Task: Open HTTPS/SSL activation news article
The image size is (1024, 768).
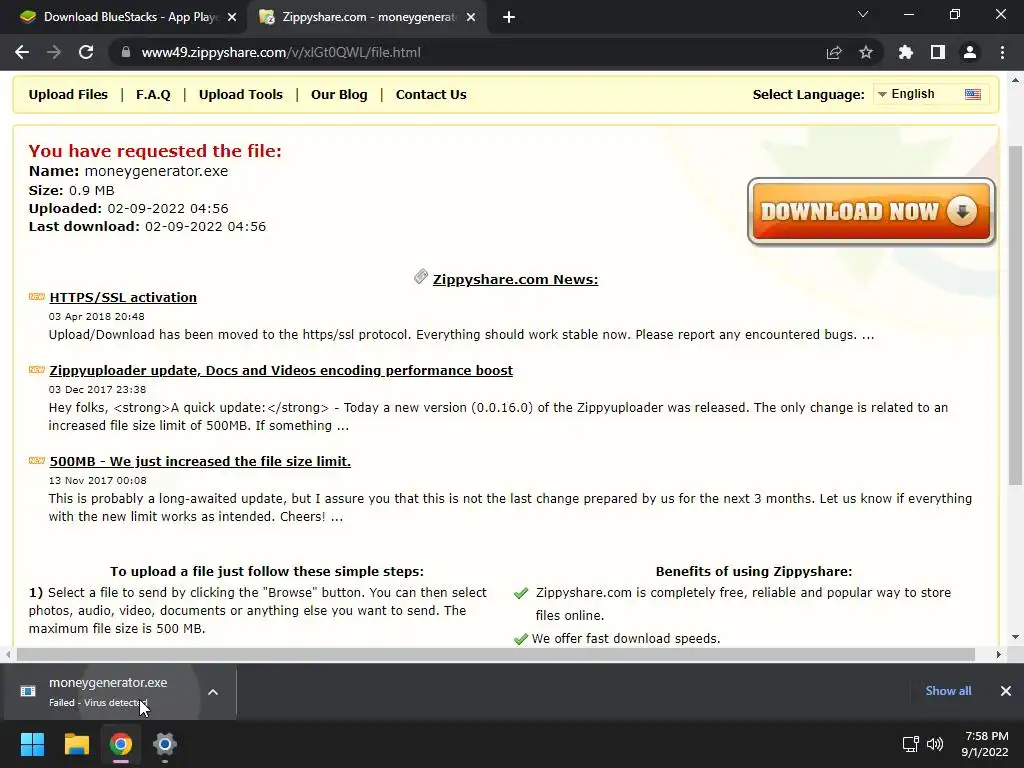Action: (123, 297)
